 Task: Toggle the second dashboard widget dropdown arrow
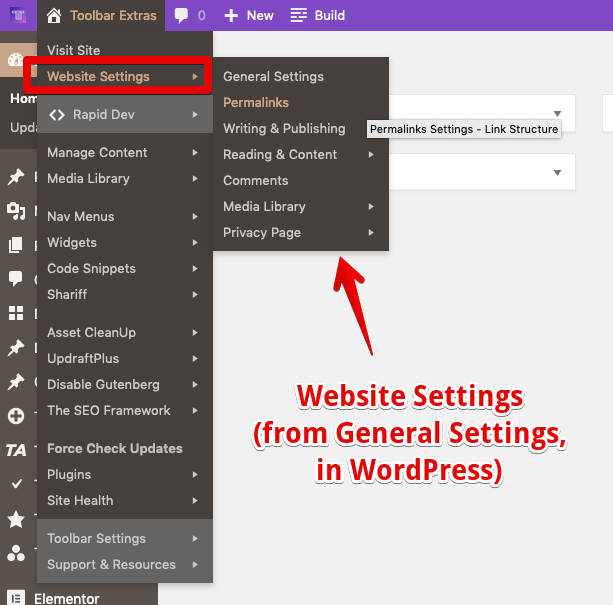(x=557, y=173)
